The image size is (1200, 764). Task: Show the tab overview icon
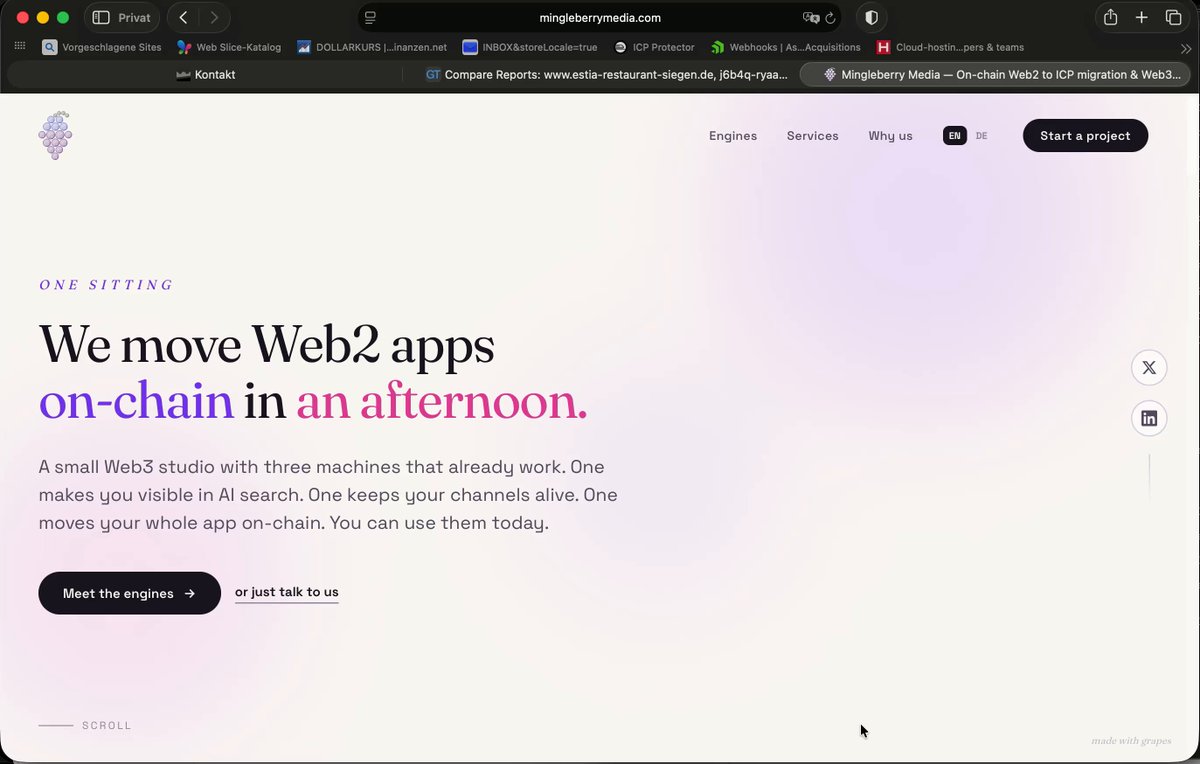click(x=1173, y=18)
